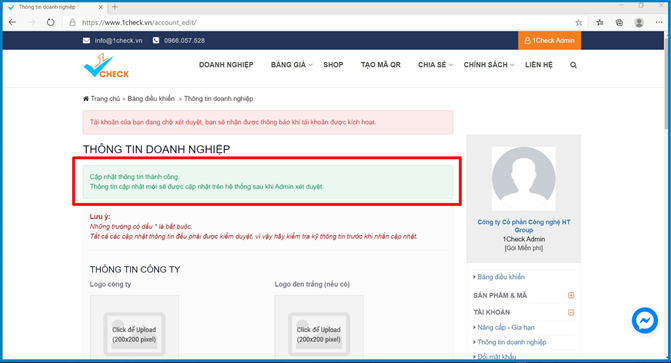
Task: Open the CHIA SẺ dropdown menu
Action: click(435, 65)
